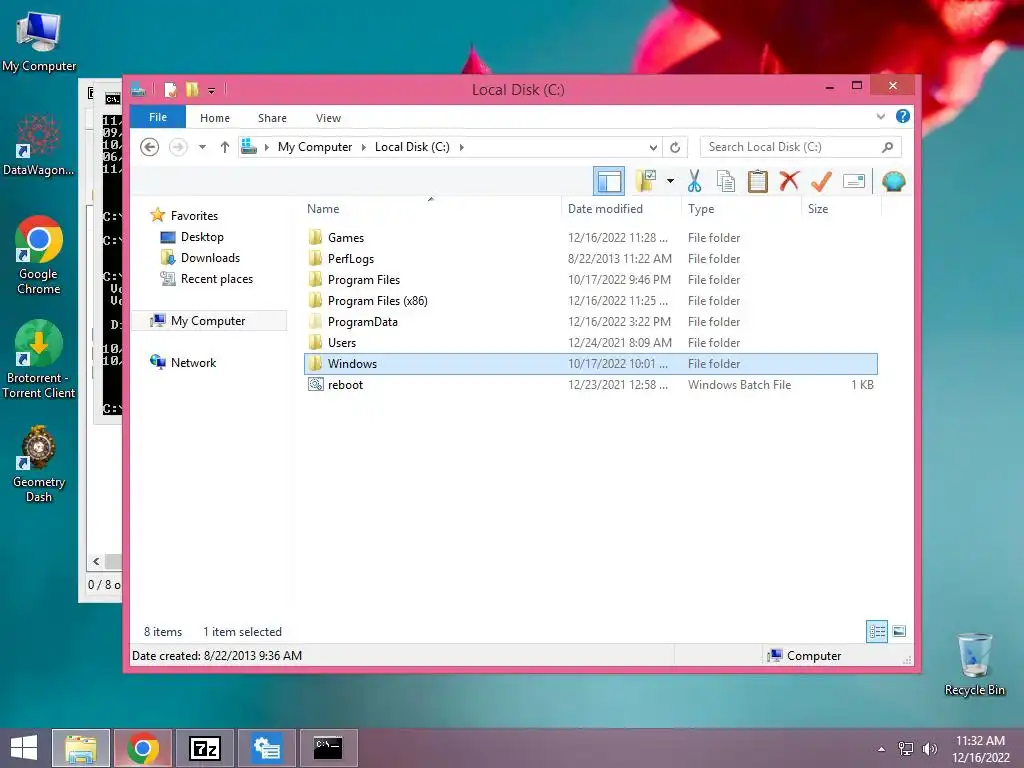Open Customize Quick Access Toolbar dropdown
1024x768 pixels.
click(212, 91)
